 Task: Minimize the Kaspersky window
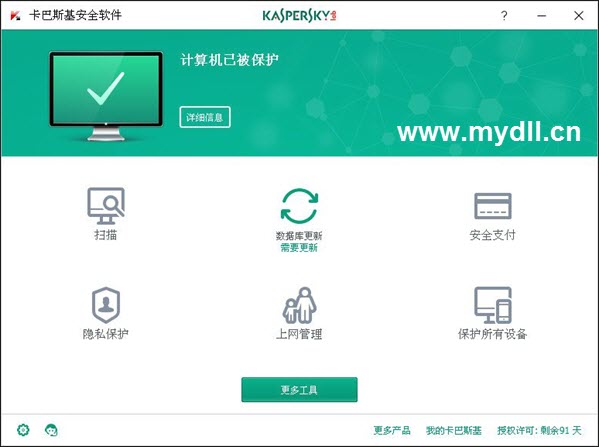click(541, 16)
